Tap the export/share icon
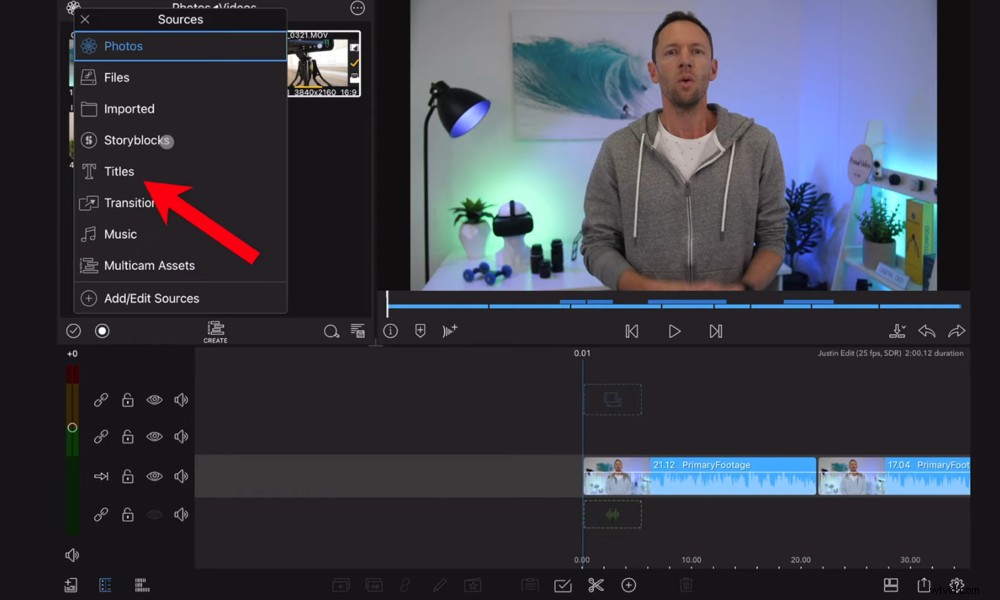 point(921,585)
